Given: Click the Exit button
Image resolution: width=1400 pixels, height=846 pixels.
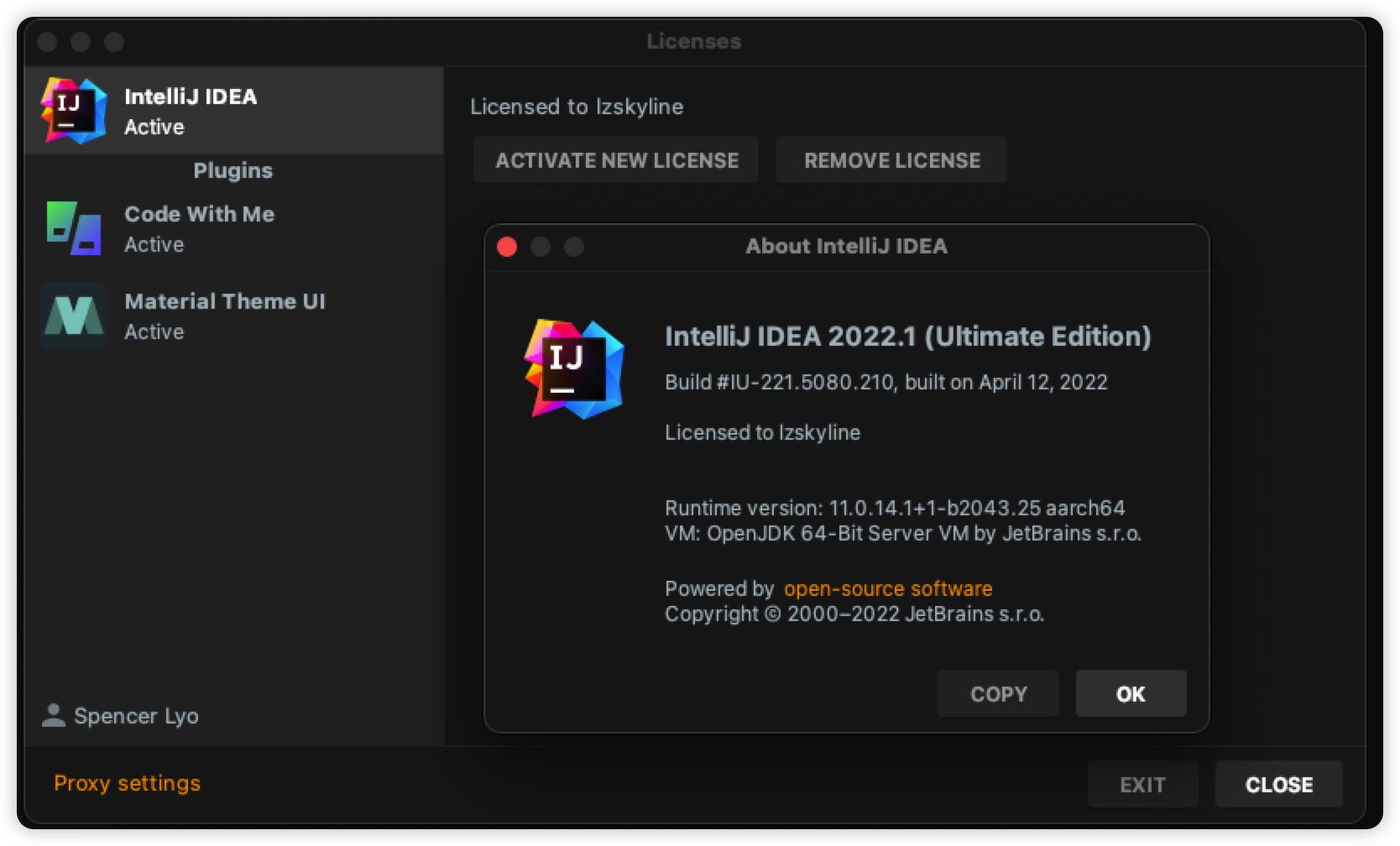Looking at the screenshot, I should click(1142, 784).
